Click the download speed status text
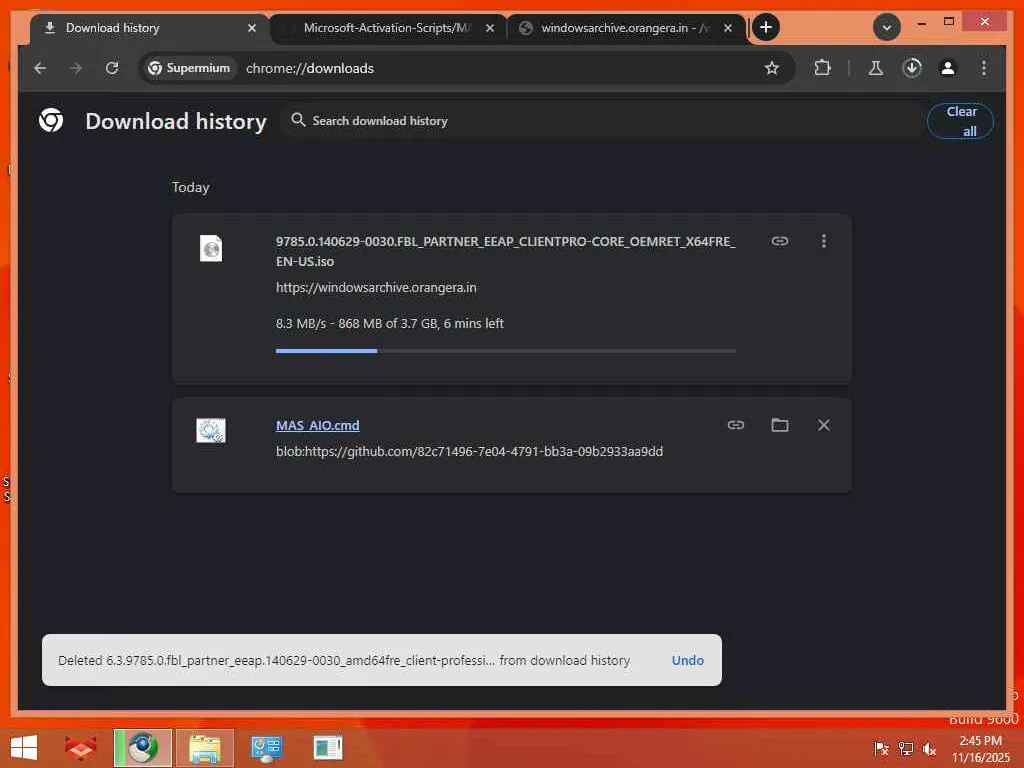This screenshot has height=768, width=1024. pos(389,323)
